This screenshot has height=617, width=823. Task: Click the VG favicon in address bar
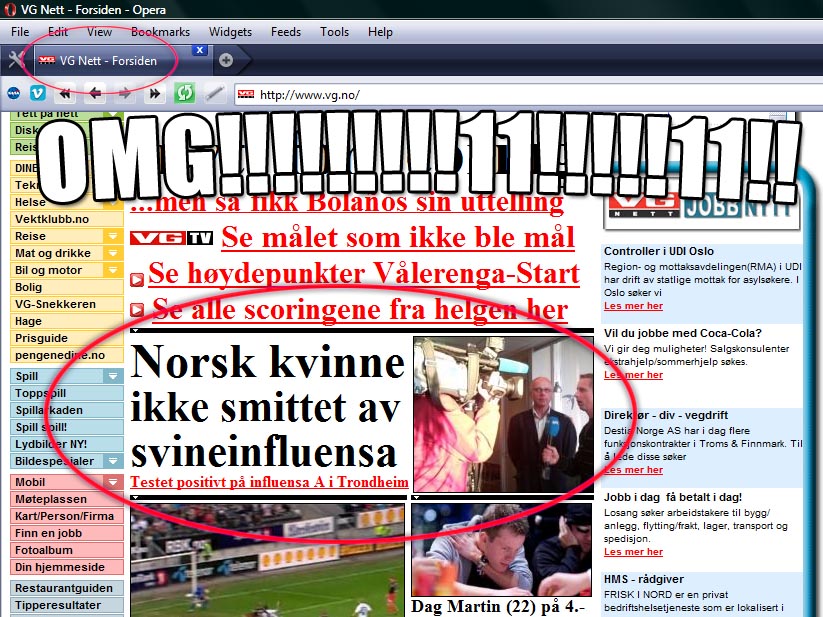(246, 94)
